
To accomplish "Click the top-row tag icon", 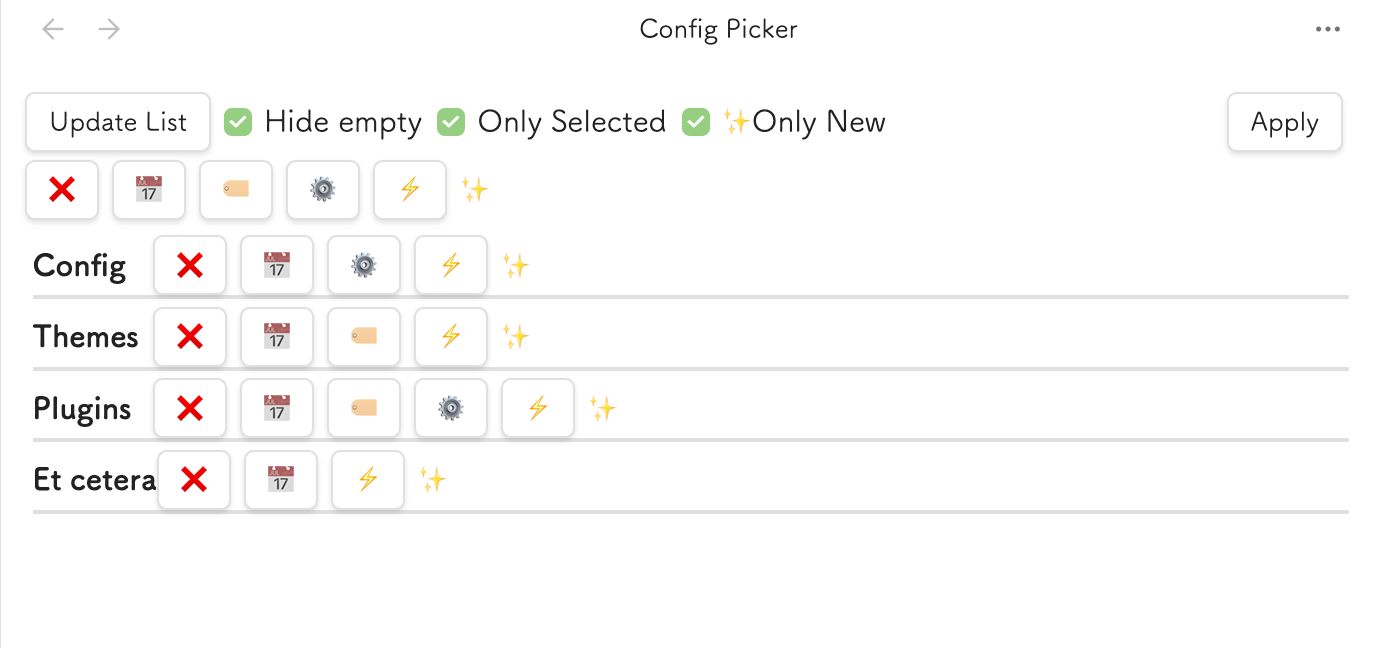I will pos(236,190).
